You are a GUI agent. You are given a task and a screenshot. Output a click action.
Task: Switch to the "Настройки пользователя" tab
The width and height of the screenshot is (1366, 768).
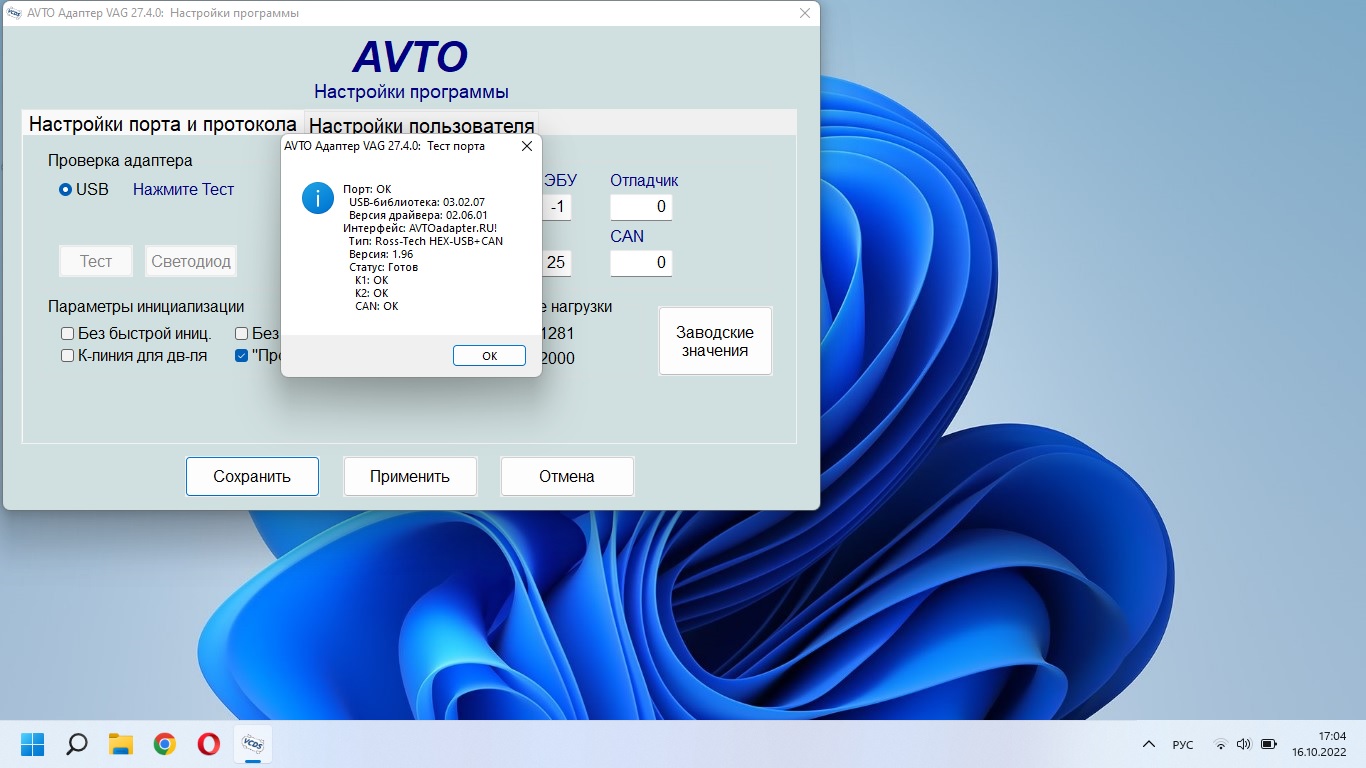(421, 125)
